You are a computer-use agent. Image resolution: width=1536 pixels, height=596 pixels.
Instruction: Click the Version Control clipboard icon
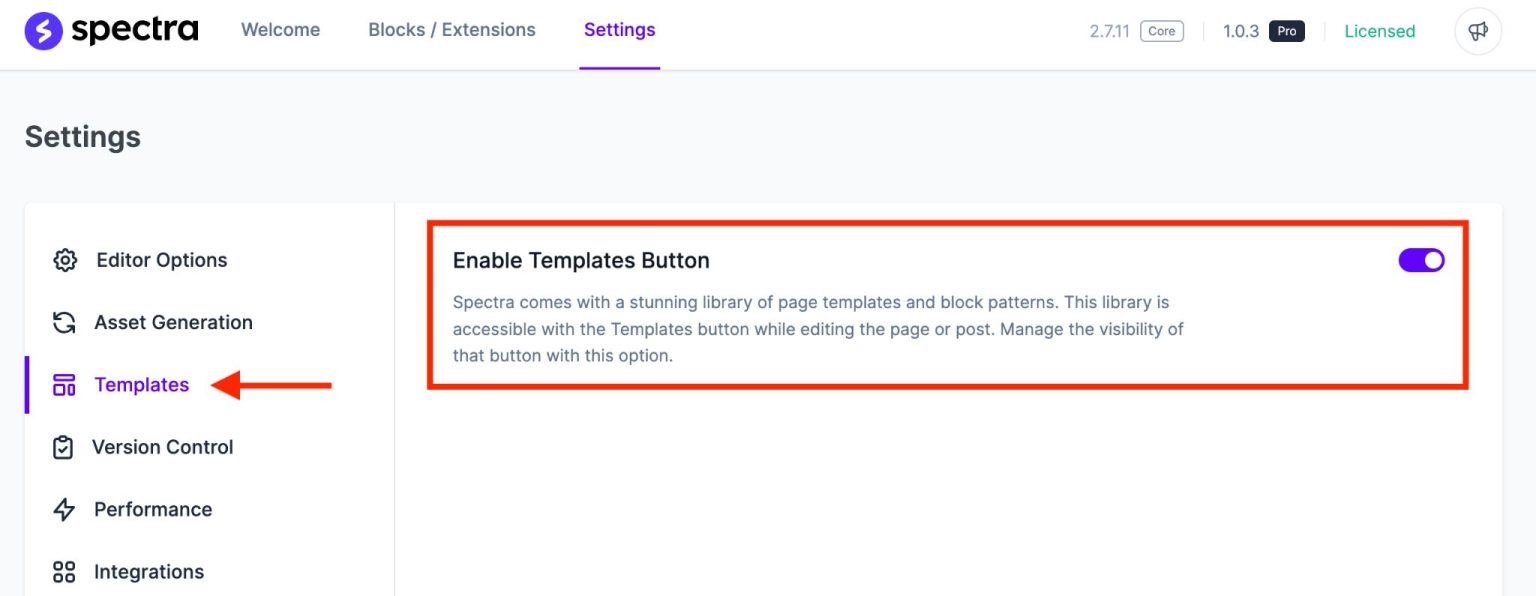point(63,447)
